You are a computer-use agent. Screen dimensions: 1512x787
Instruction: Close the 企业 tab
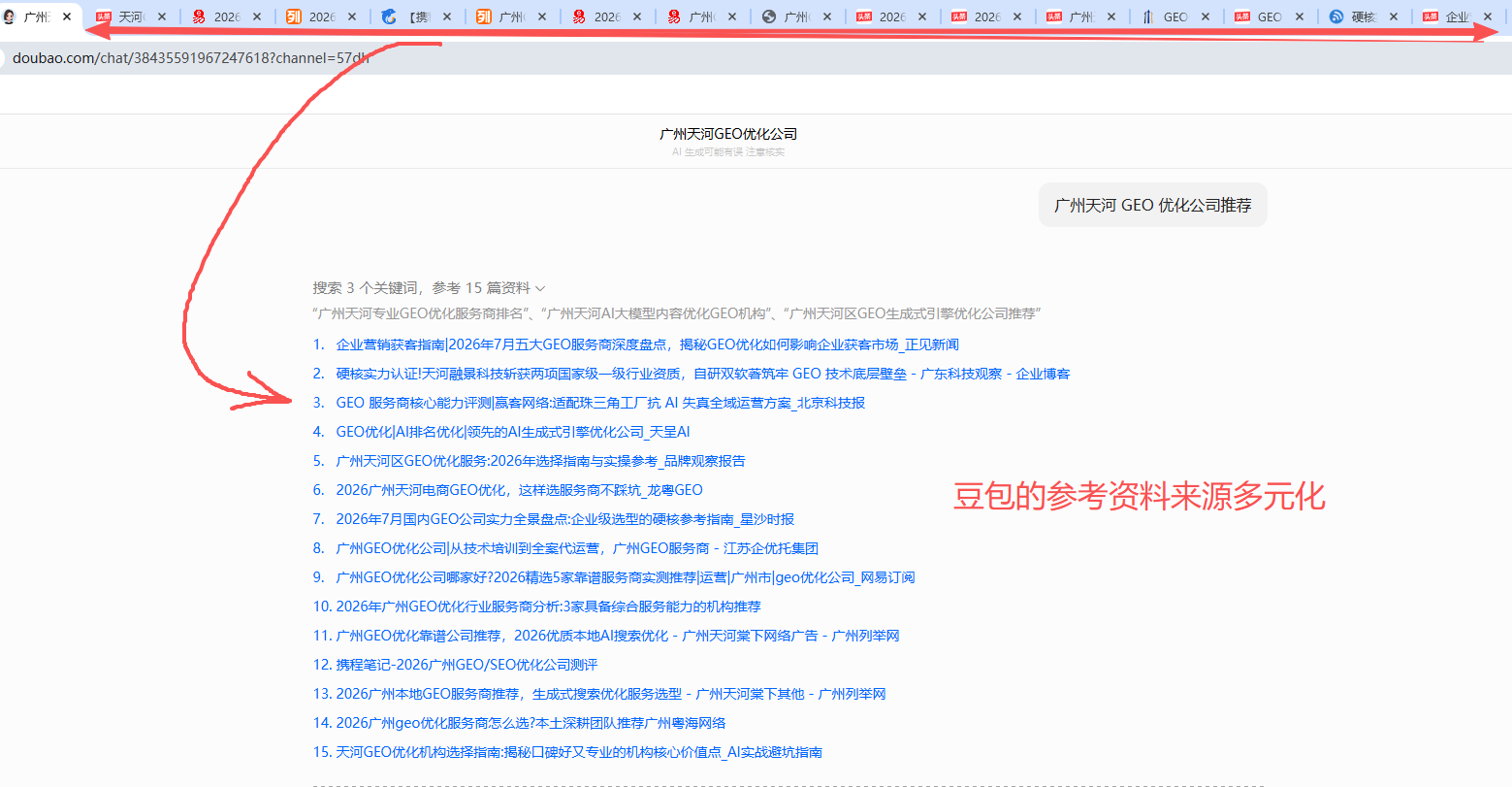1488,16
